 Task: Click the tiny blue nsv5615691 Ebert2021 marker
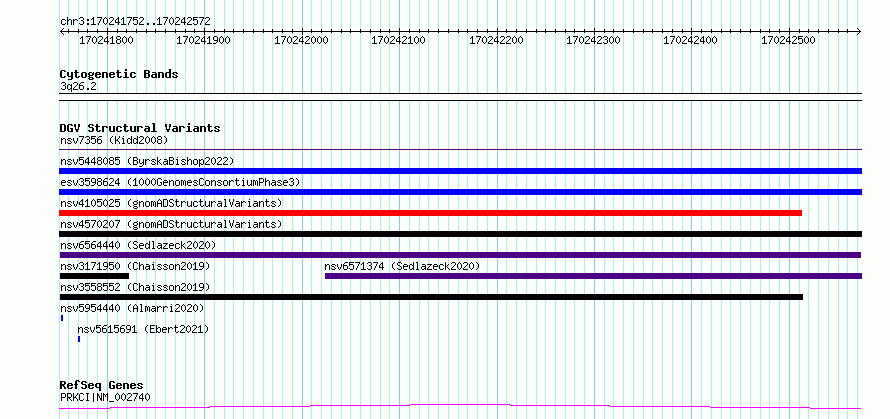point(79,339)
